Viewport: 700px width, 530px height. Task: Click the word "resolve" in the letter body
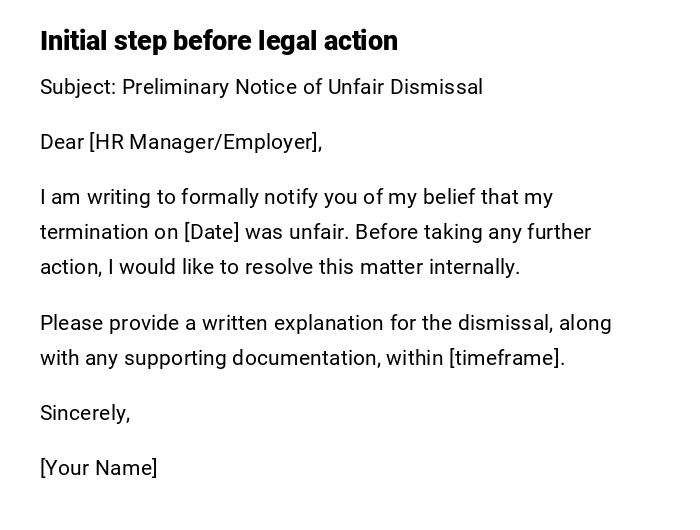tap(279, 267)
